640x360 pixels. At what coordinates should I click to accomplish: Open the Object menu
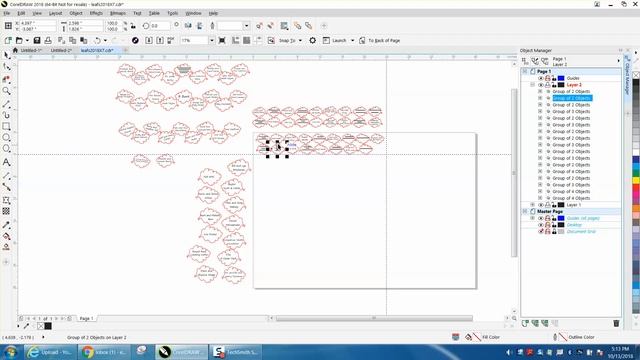tap(76, 13)
